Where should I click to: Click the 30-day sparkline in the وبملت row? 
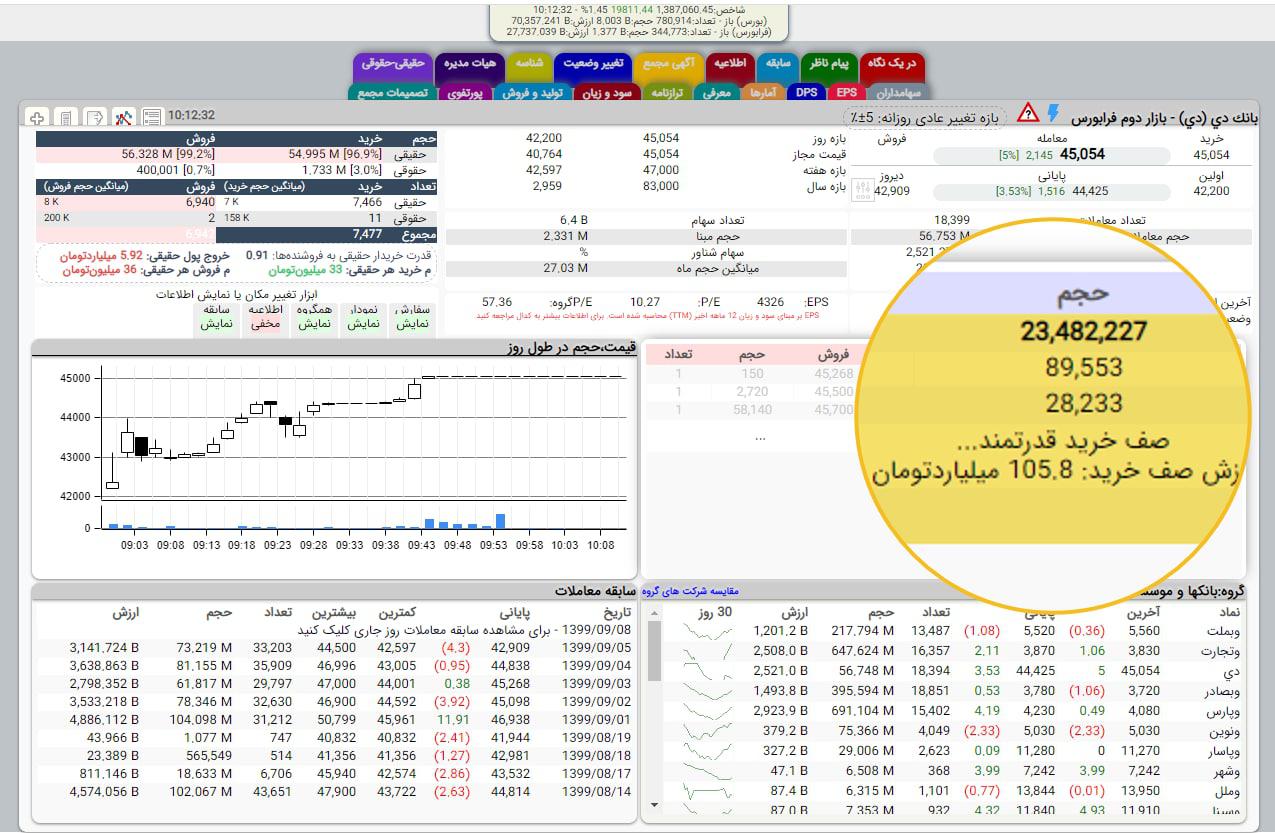[706, 632]
